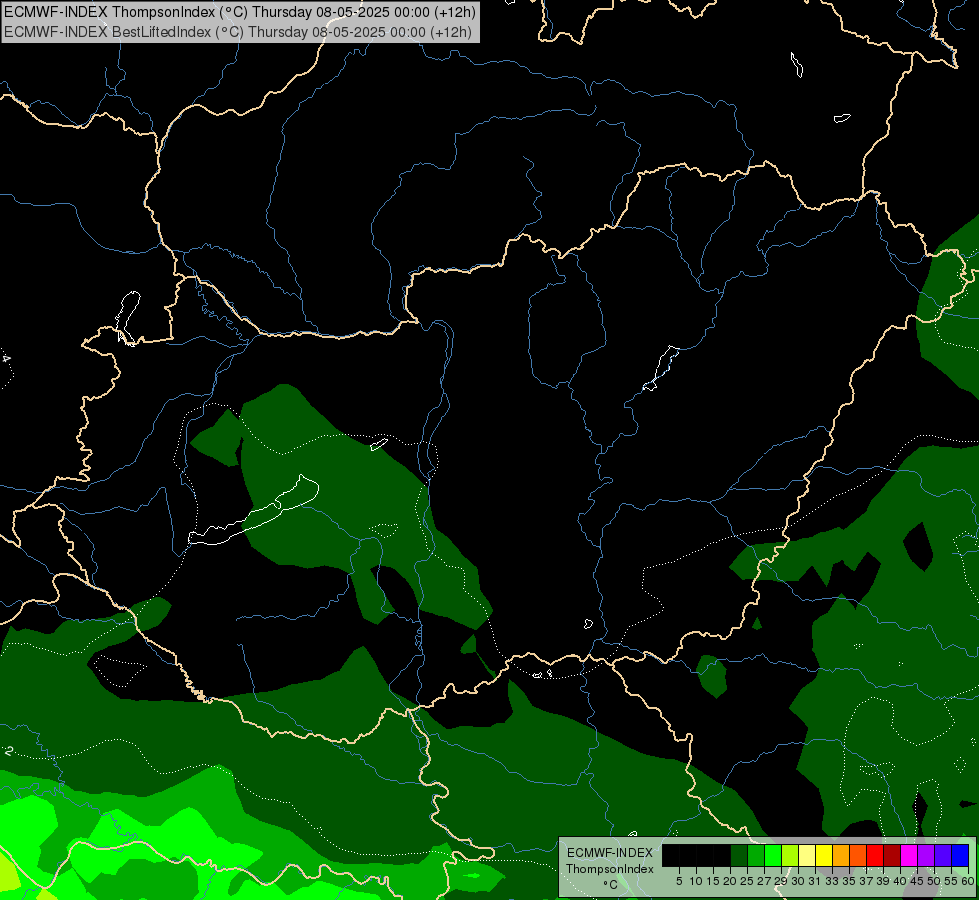Click the legend's ECMWF-INDEX label
This screenshot has height=900, width=979.
pos(609,853)
